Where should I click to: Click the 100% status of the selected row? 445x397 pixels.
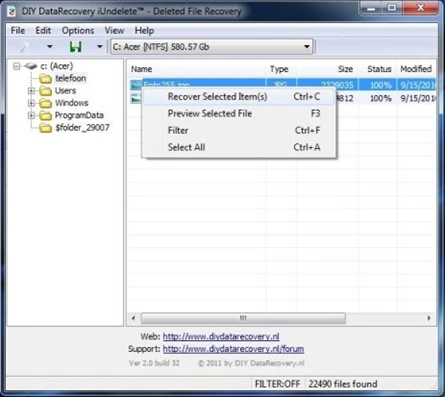coord(380,85)
